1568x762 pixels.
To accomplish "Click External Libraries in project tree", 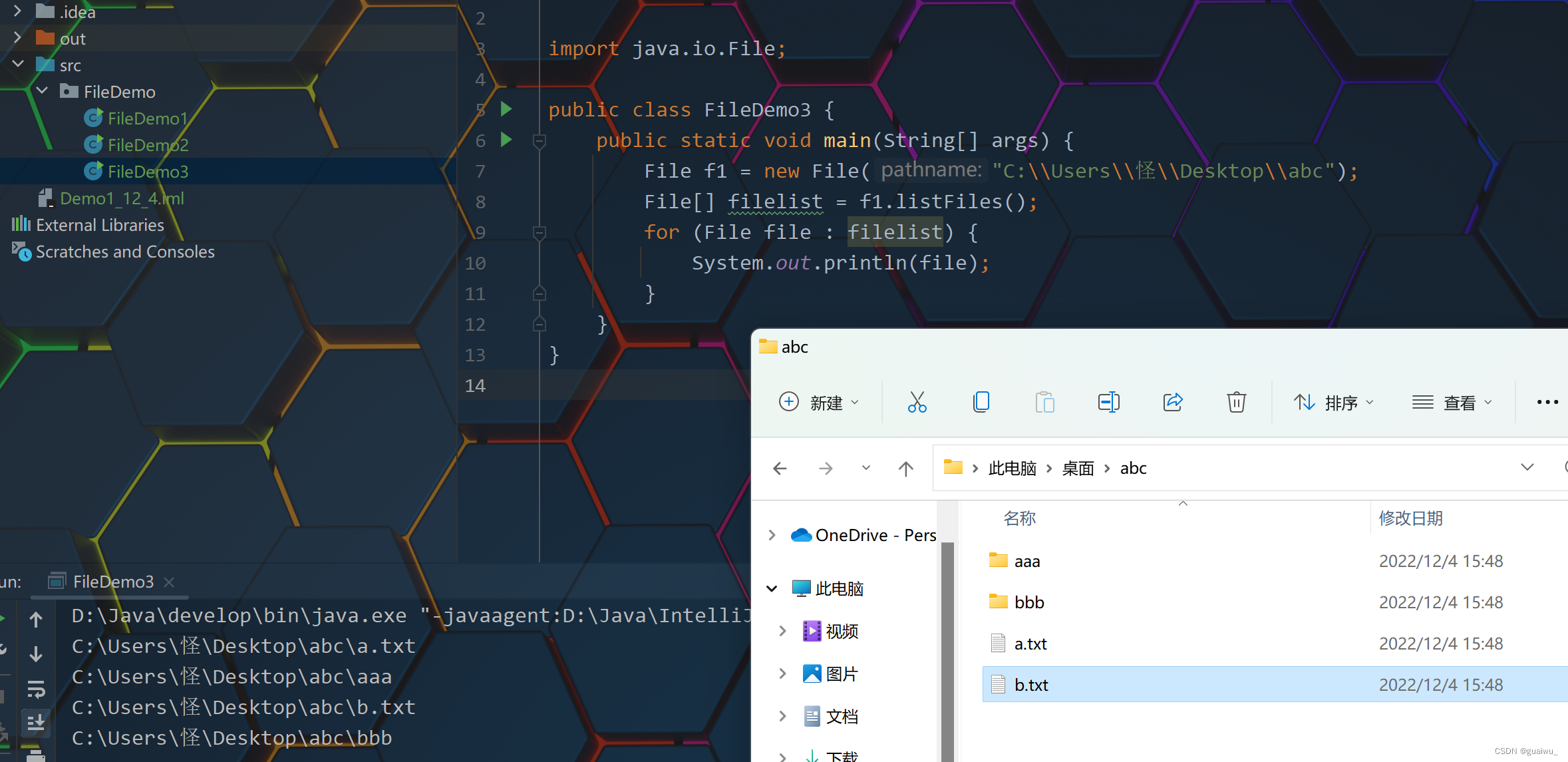I will point(88,225).
